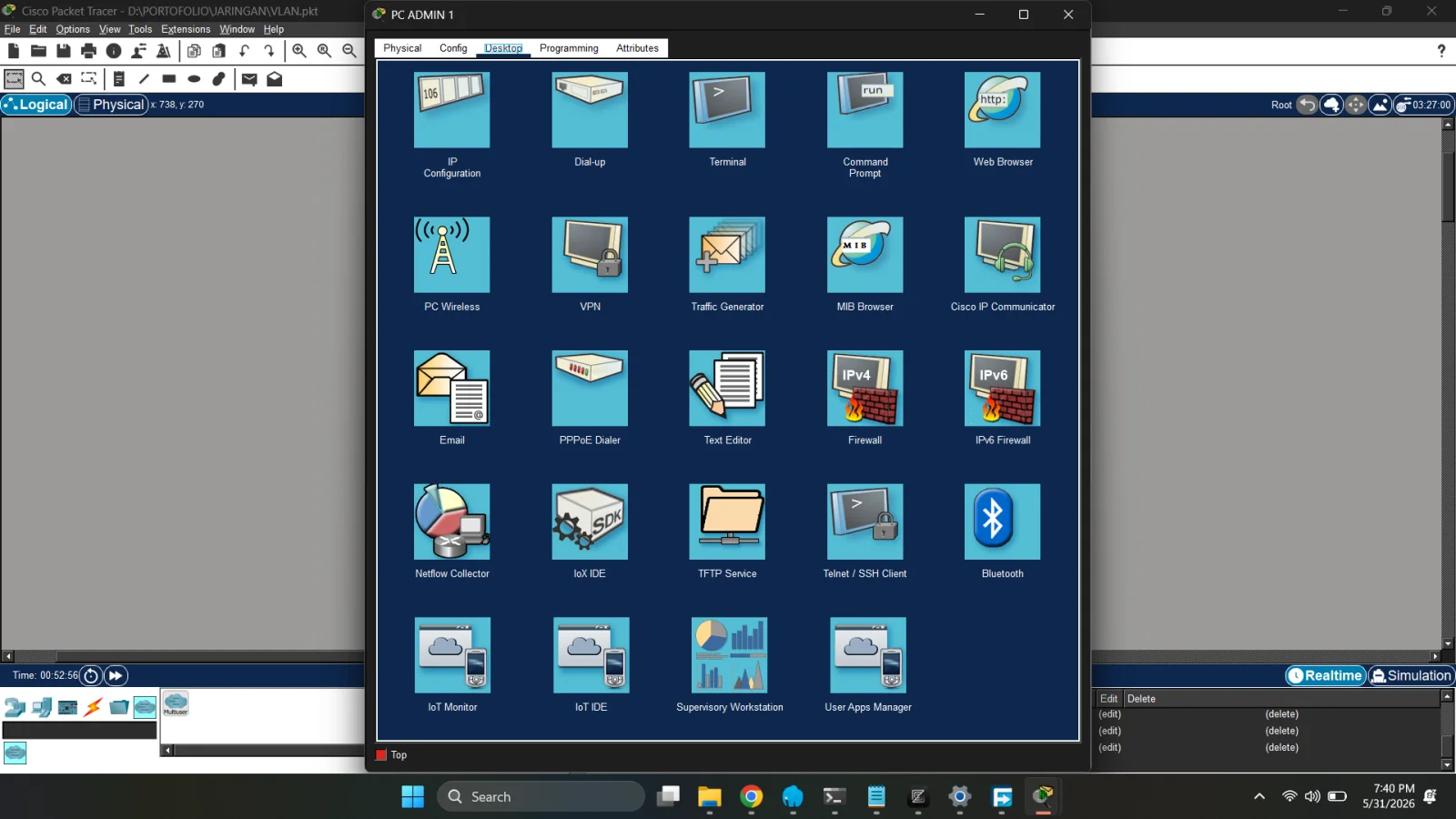
Task: Open Supervisory Workstation
Action: 729,655
